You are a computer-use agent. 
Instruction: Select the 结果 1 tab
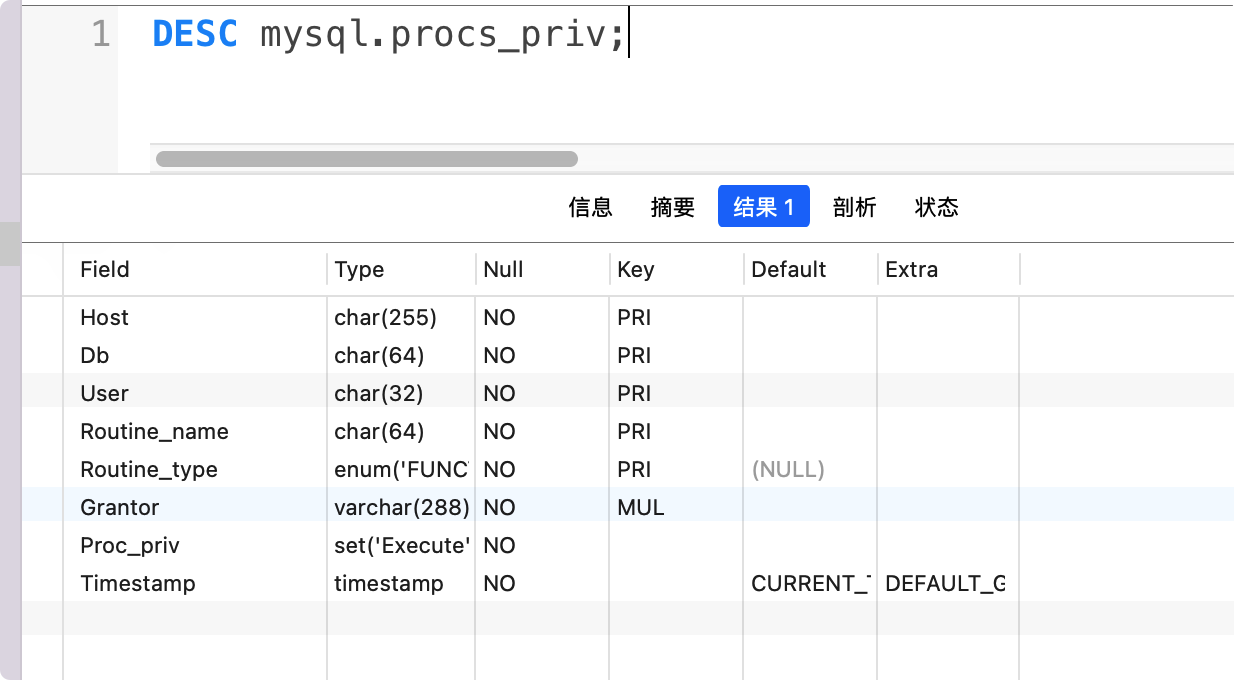tap(763, 207)
